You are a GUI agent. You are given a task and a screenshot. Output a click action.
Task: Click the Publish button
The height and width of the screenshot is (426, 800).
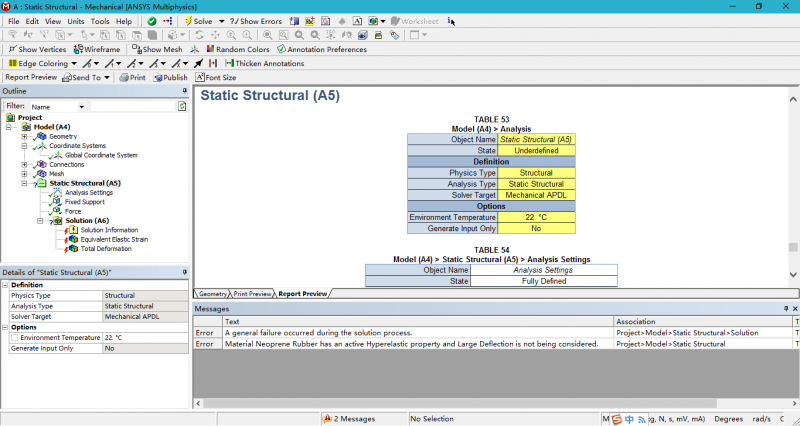coord(169,77)
